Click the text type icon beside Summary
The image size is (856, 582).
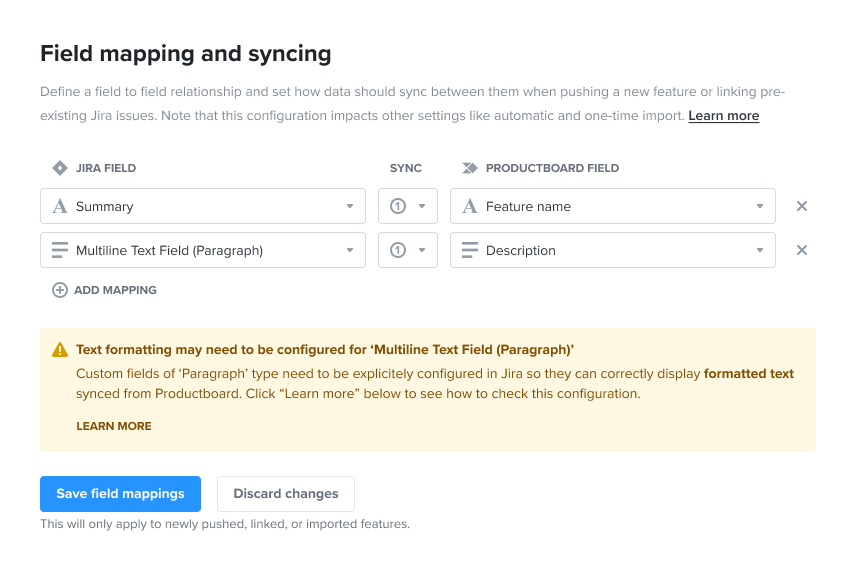(x=60, y=207)
